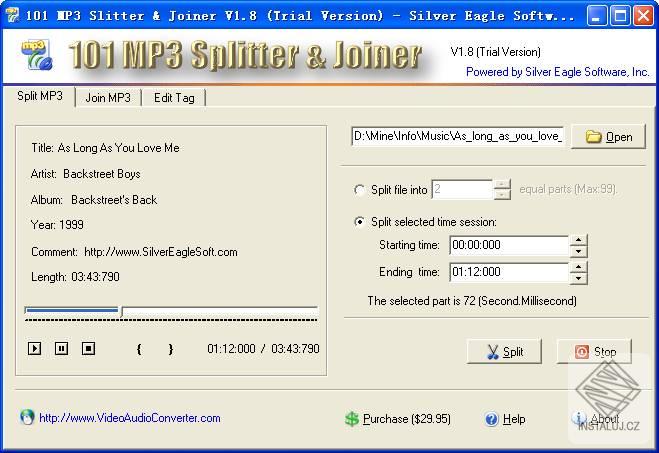This screenshot has width=659, height=453.
Task: Click the Ending time field 01:12:000
Action: [x=509, y=272]
